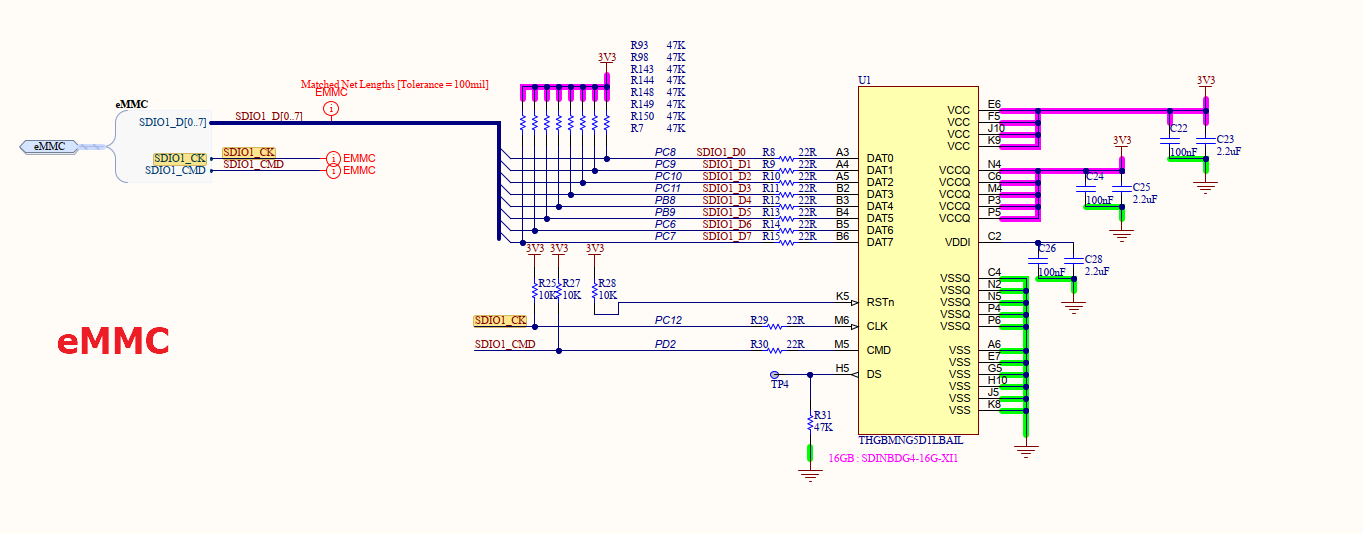Click the eMMC off-sheet port symbol
This screenshot has width=1363, height=534.
click(x=49, y=146)
